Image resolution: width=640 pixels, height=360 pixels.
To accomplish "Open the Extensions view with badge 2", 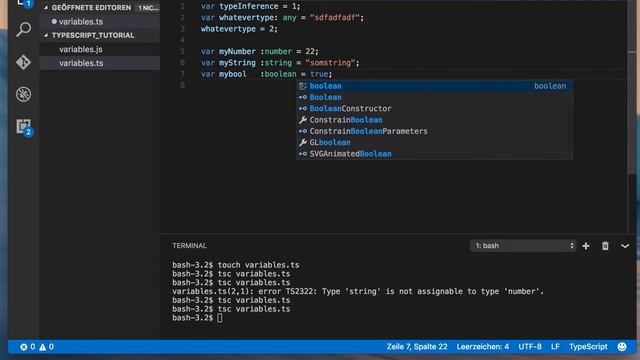I will tap(24, 127).
